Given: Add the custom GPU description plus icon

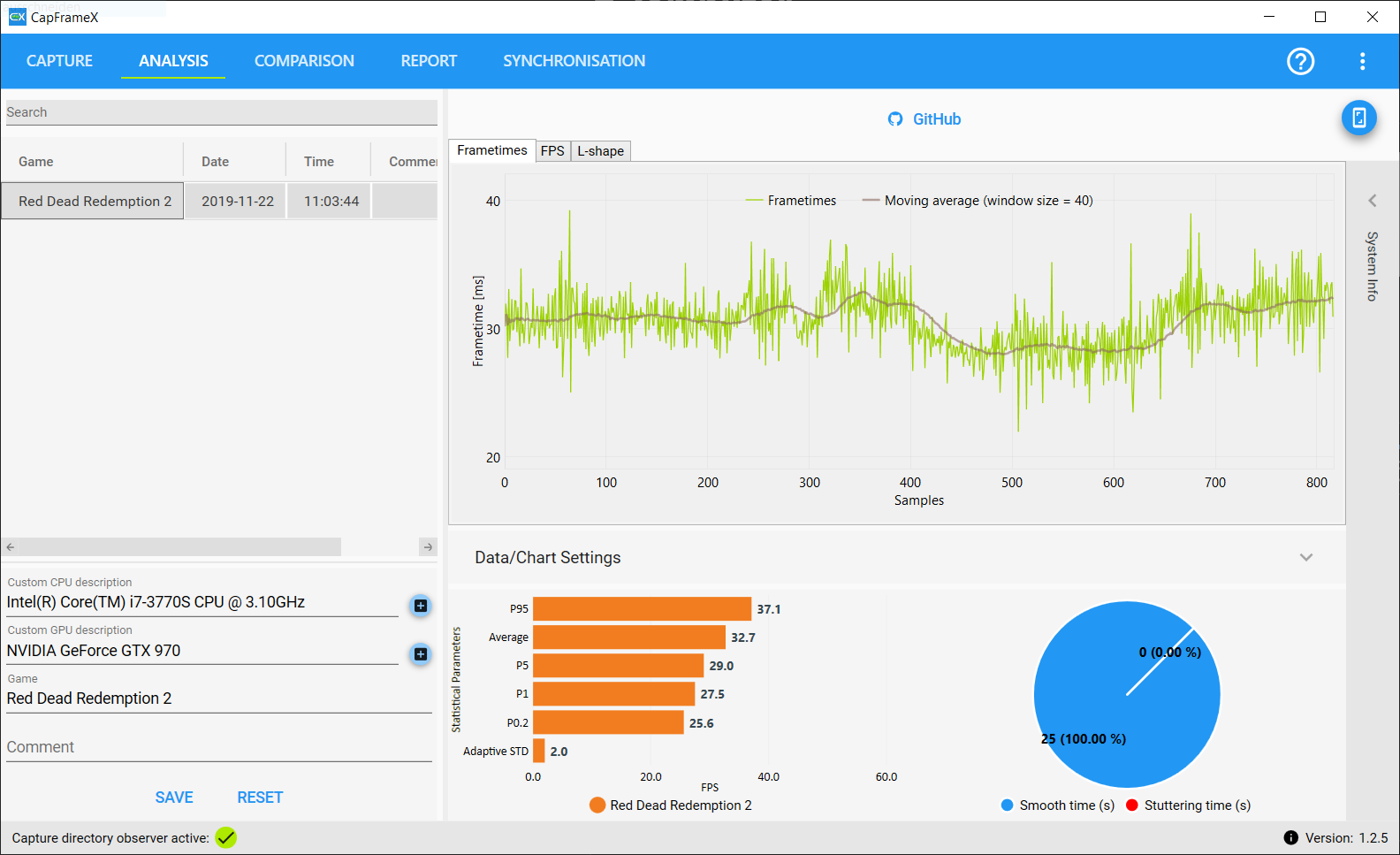Looking at the screenshot, I should coord(421,654).
